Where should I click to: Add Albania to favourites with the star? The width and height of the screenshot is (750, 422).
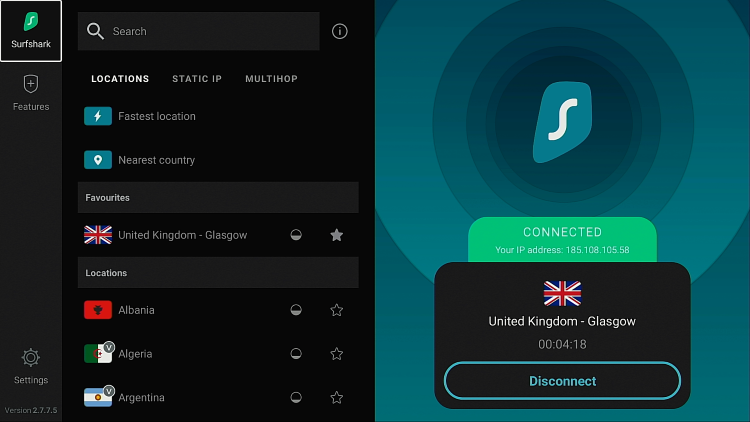click(337, 310)
